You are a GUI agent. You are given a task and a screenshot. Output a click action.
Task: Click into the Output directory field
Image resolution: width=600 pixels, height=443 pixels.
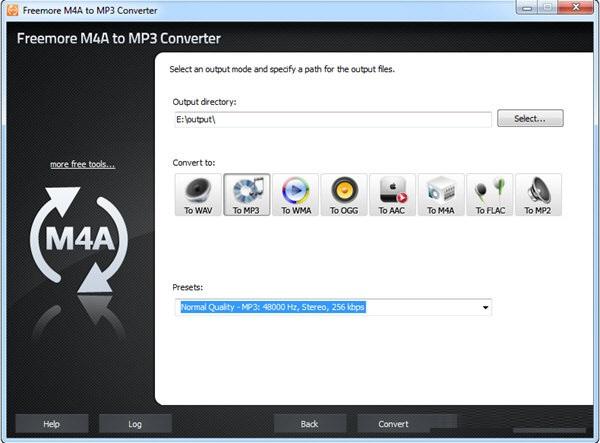(x=333, y=119)
